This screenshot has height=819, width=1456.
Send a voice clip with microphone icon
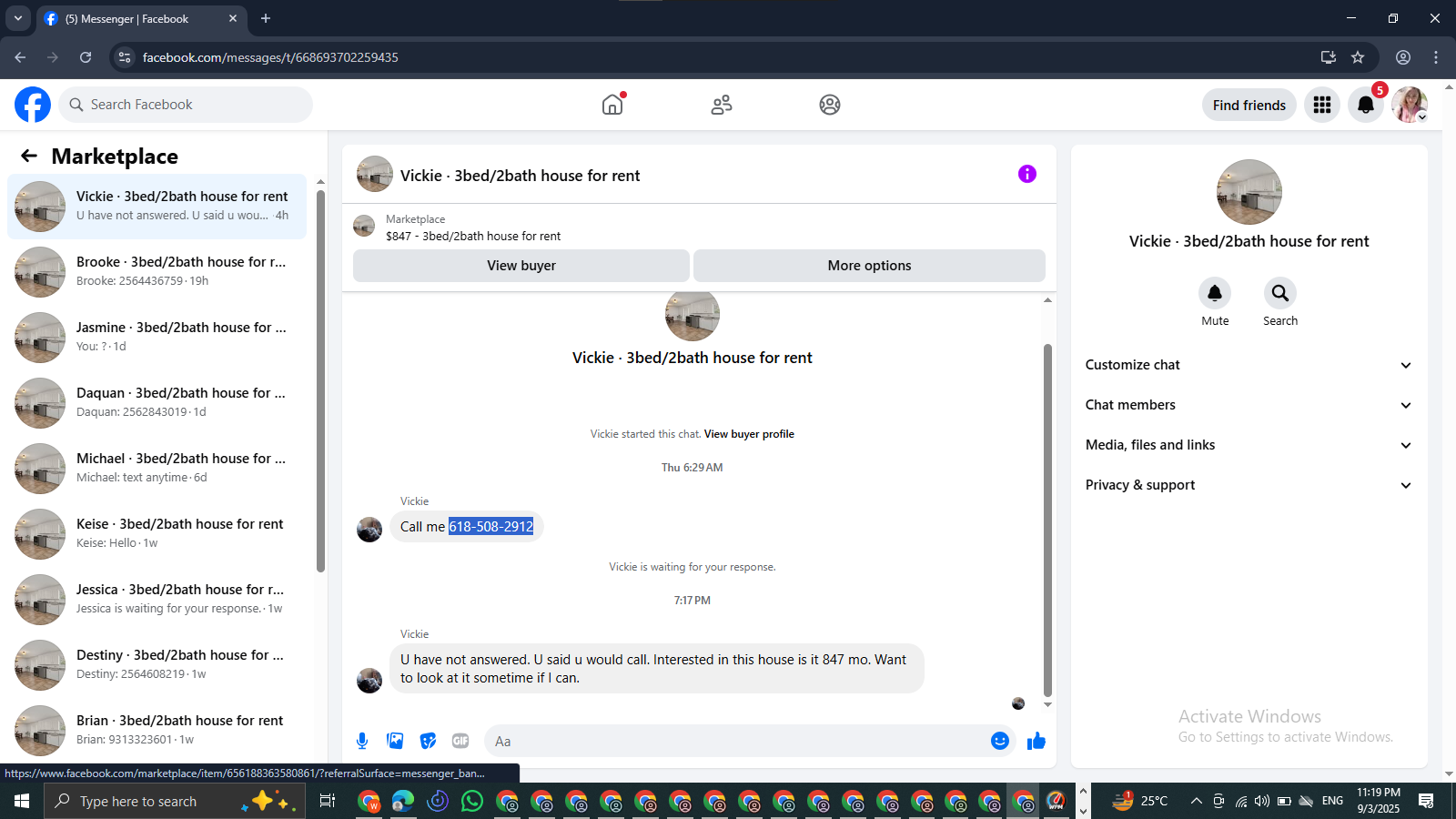tap(362, 741)
